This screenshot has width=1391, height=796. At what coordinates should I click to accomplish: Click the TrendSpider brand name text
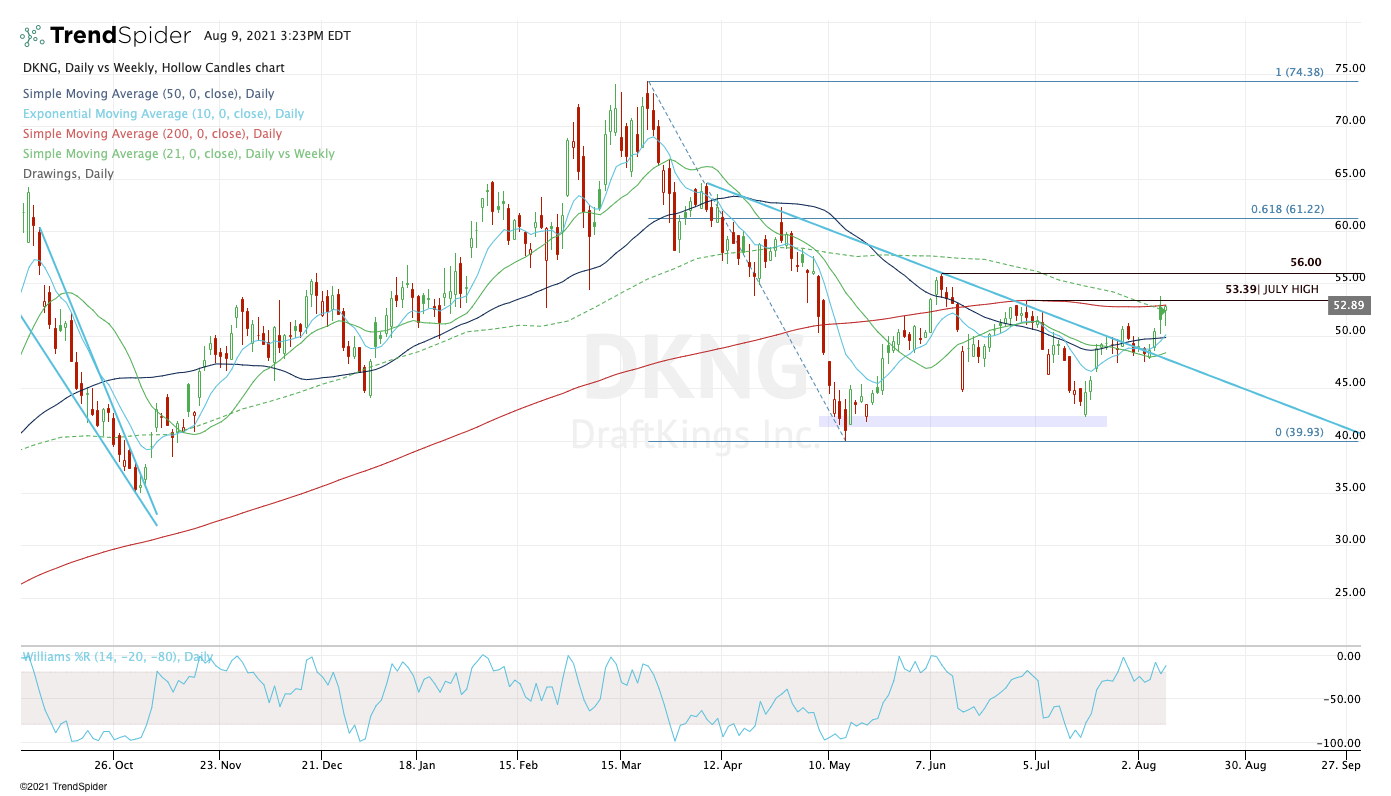click(x=120, y=36)
